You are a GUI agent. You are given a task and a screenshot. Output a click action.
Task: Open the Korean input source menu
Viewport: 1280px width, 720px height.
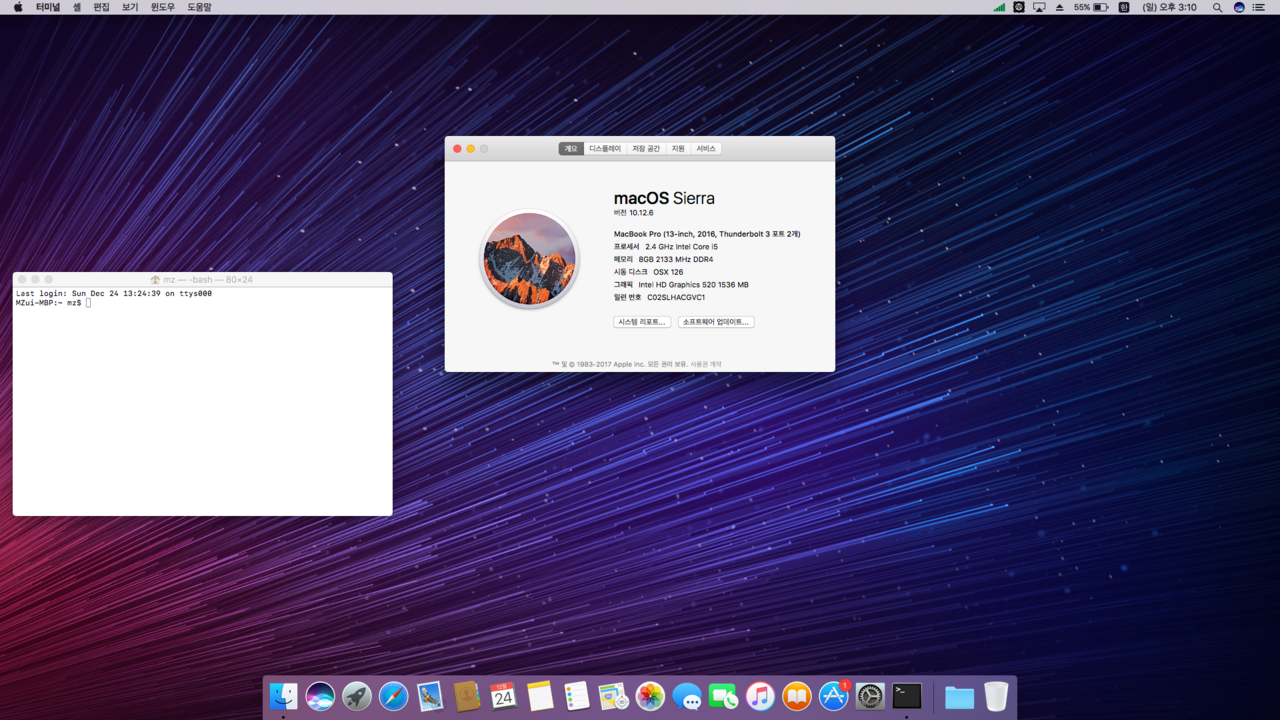point(1124,7)
